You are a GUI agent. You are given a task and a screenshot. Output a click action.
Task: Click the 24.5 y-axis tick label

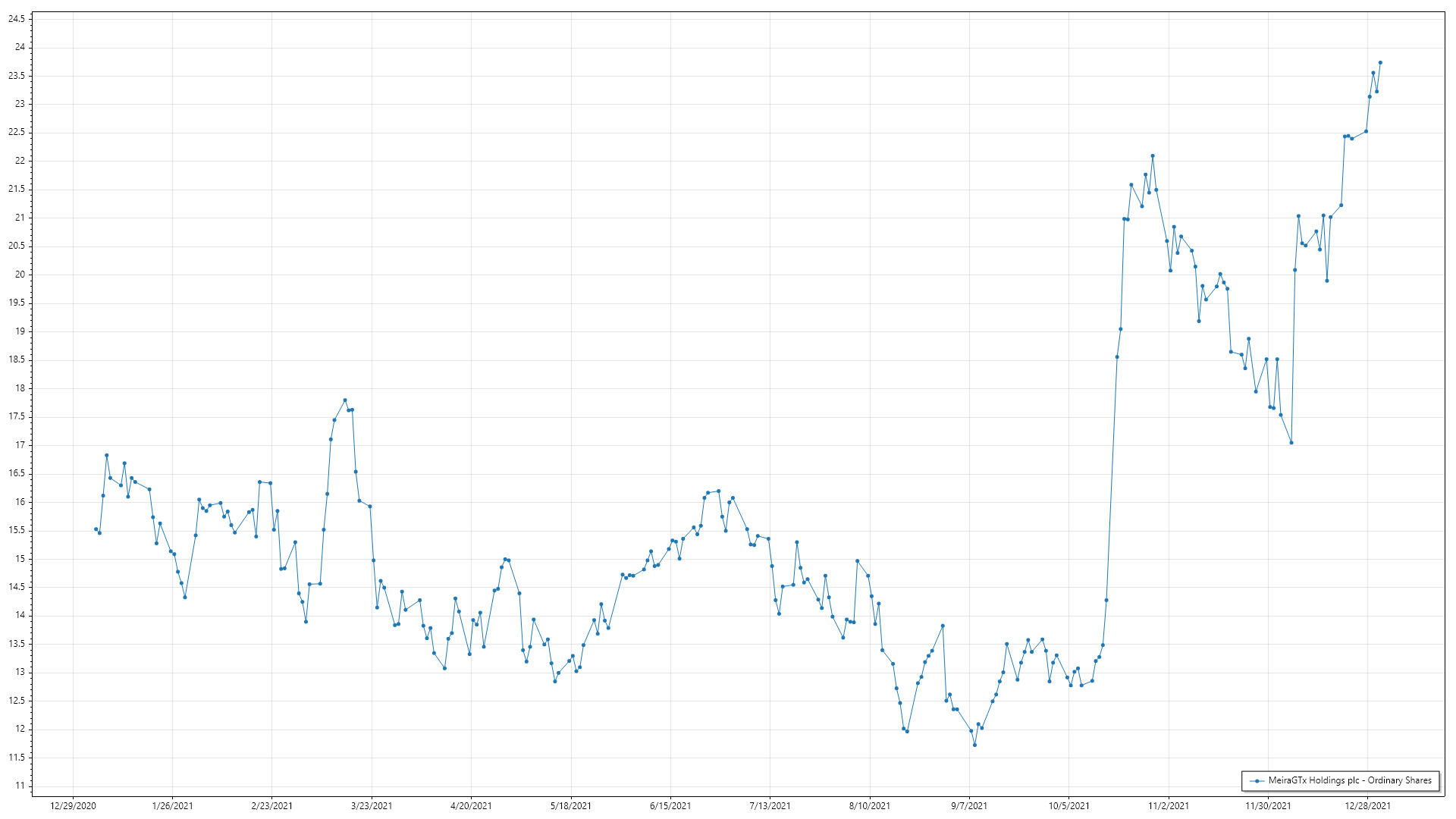[x=17, y=19]
